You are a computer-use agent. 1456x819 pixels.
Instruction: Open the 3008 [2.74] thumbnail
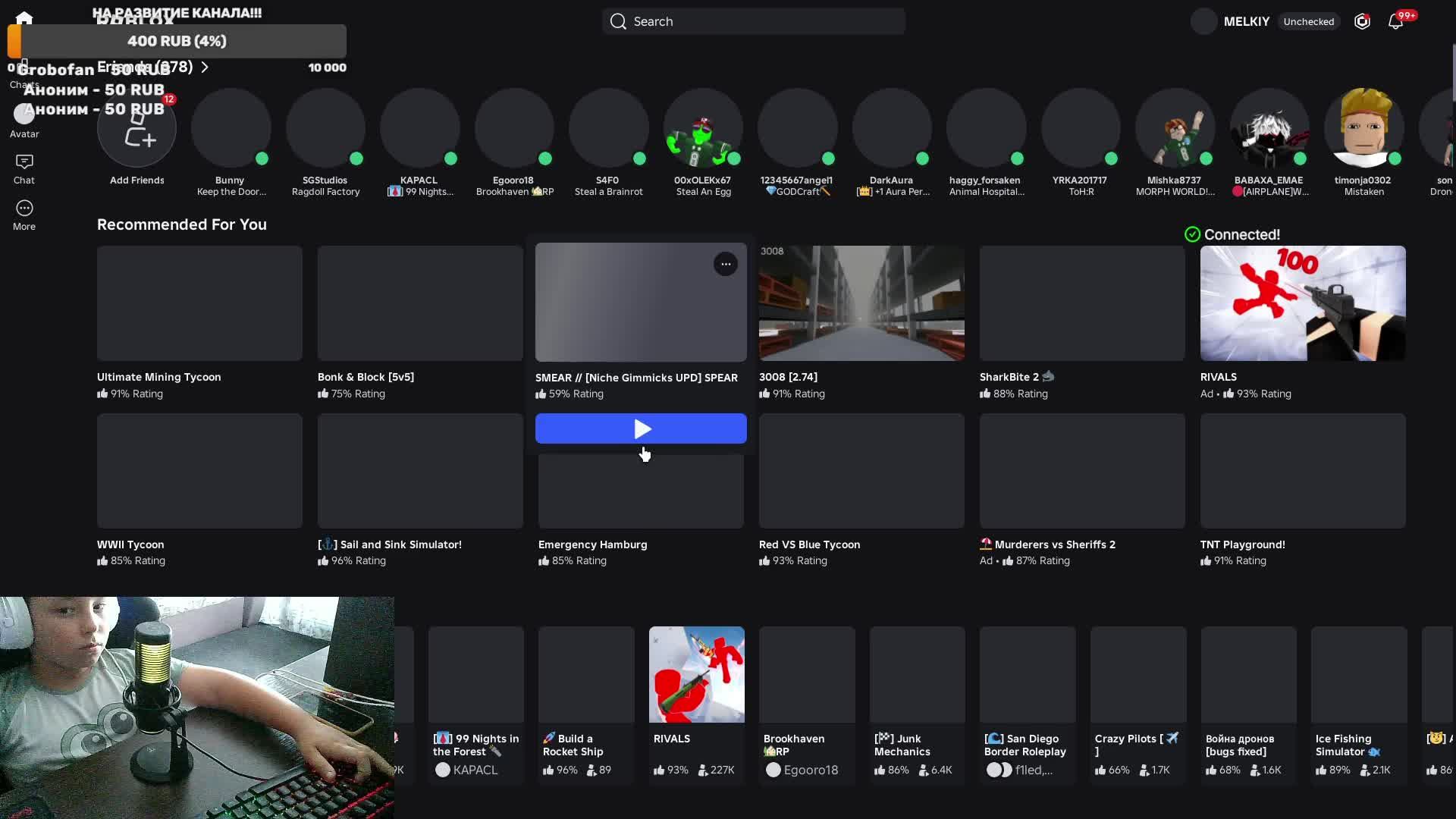tap(861, 303)
